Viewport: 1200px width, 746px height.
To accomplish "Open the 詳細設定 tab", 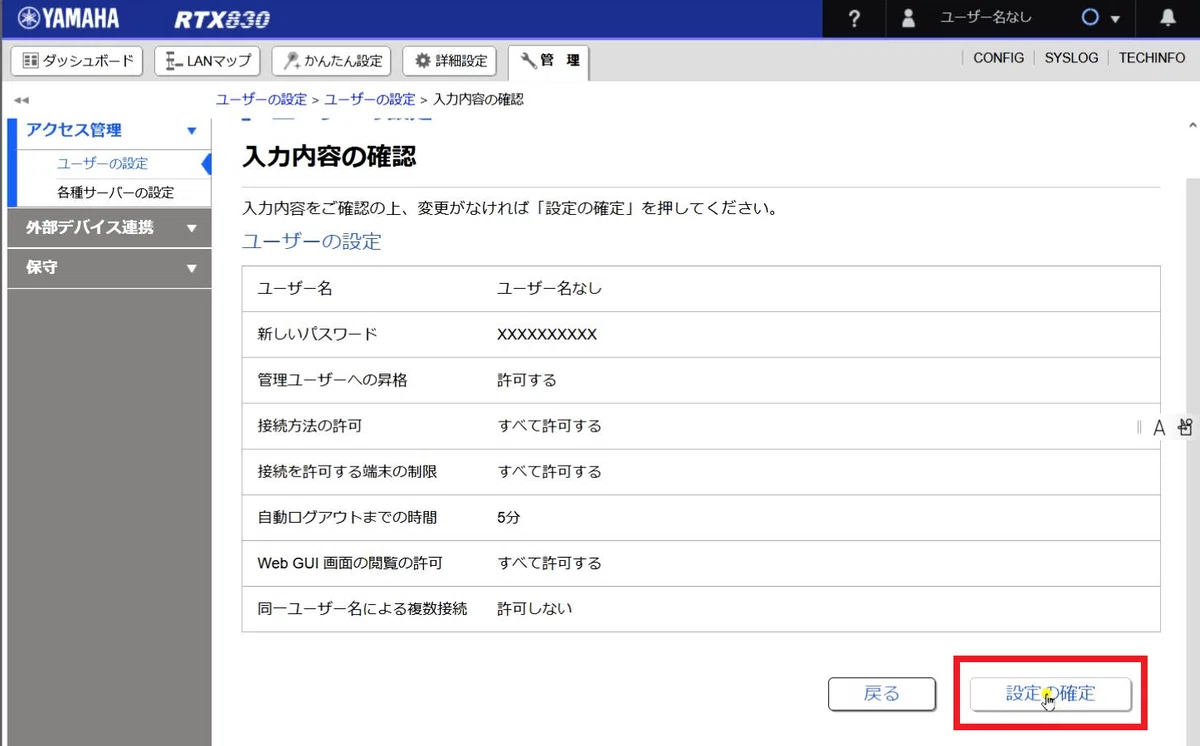I will 450,61.
